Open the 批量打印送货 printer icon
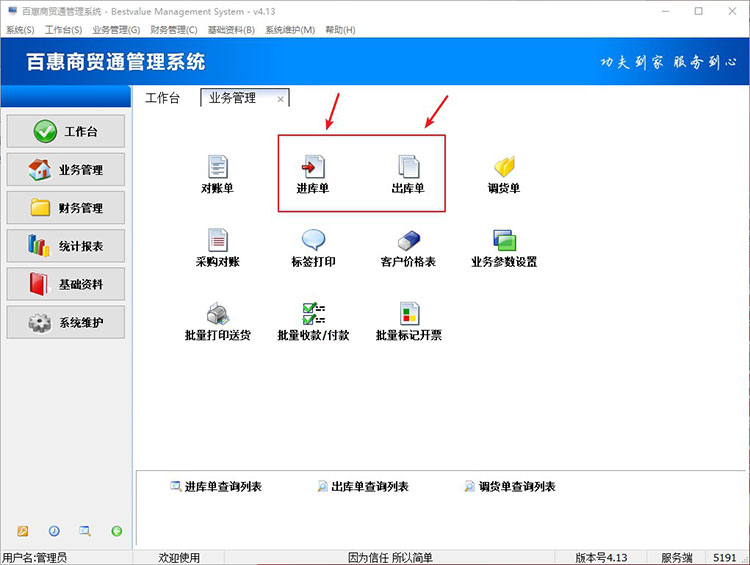This screenshot has width=750, height=565. [x=218, y=314]
